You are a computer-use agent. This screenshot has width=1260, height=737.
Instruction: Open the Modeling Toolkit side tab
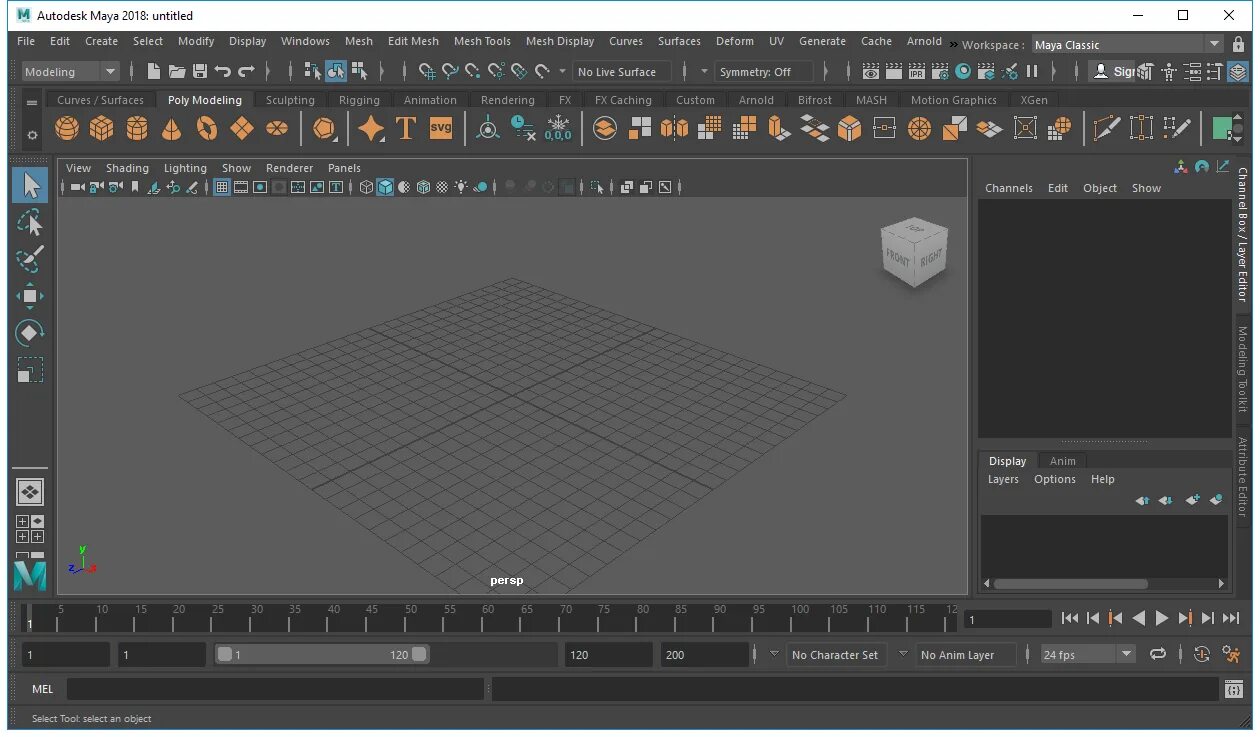pos(1243,369)
